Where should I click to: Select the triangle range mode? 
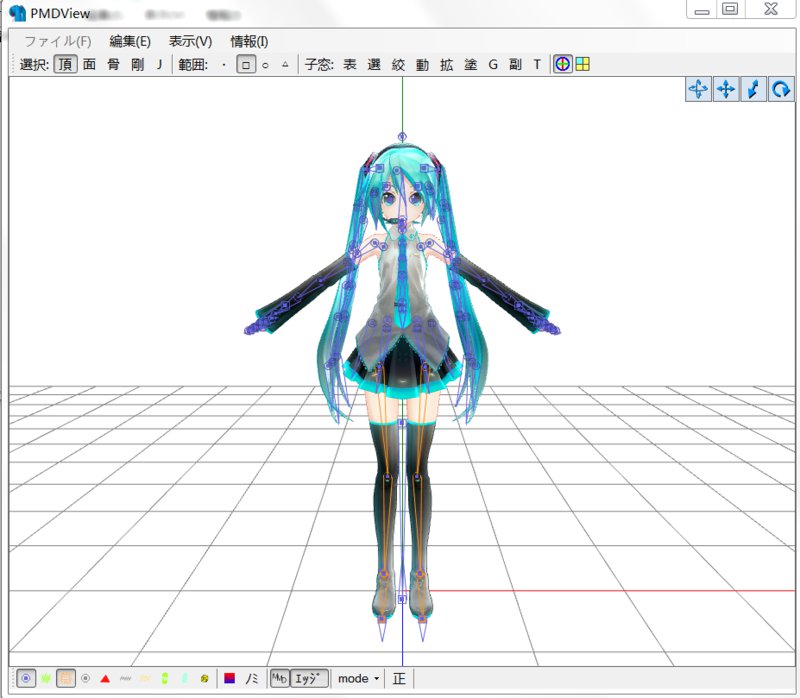pyautogui.click(x=285, y=65)
